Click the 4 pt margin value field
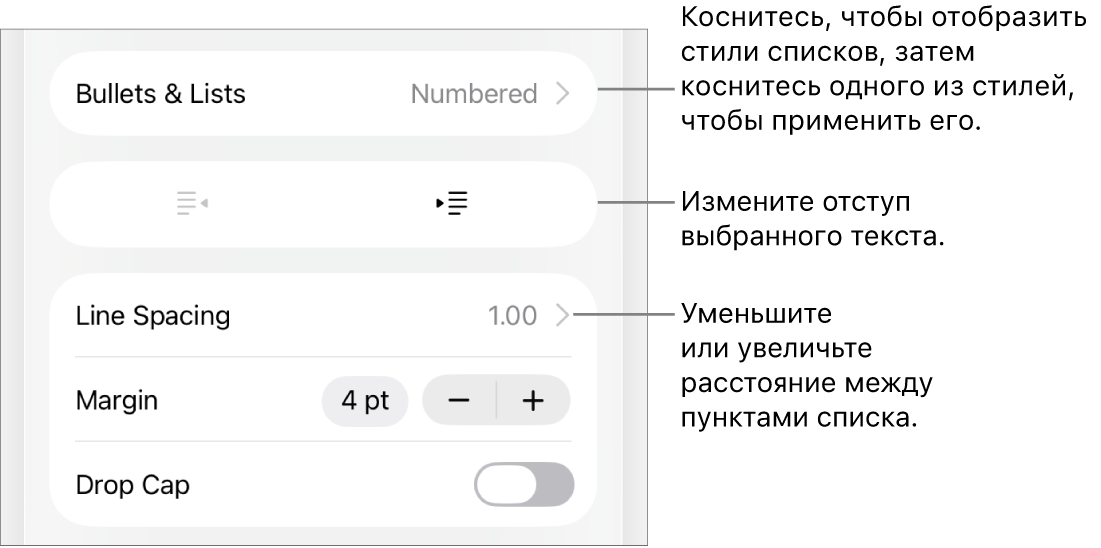This screenshot has height=548, width=1101. coord(365,401)
